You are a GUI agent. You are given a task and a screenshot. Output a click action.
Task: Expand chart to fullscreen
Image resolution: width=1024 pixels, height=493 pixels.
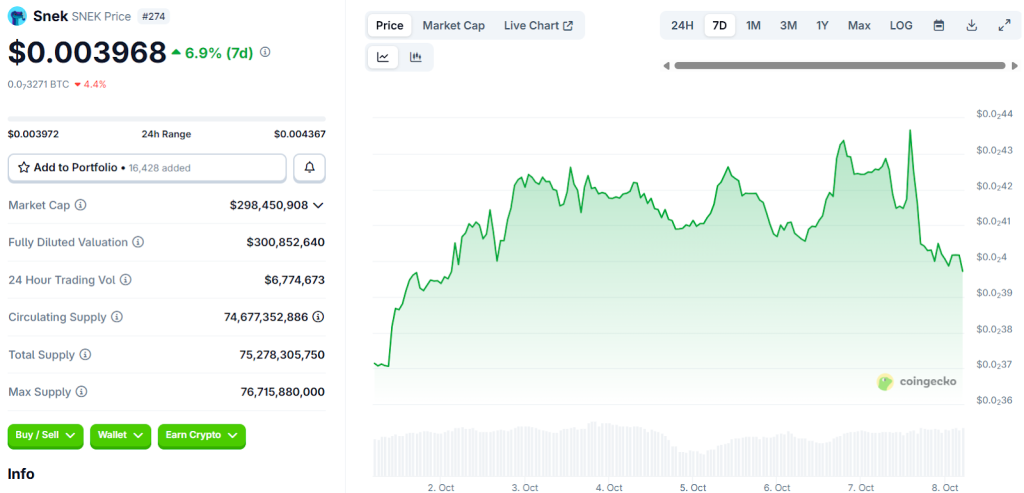(1004, 25)
